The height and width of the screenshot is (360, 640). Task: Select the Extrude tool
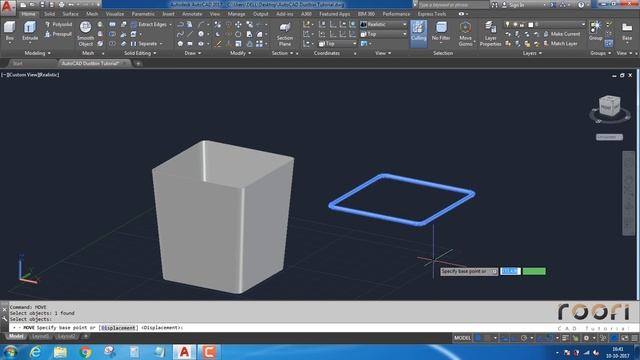tap(30, 31)
